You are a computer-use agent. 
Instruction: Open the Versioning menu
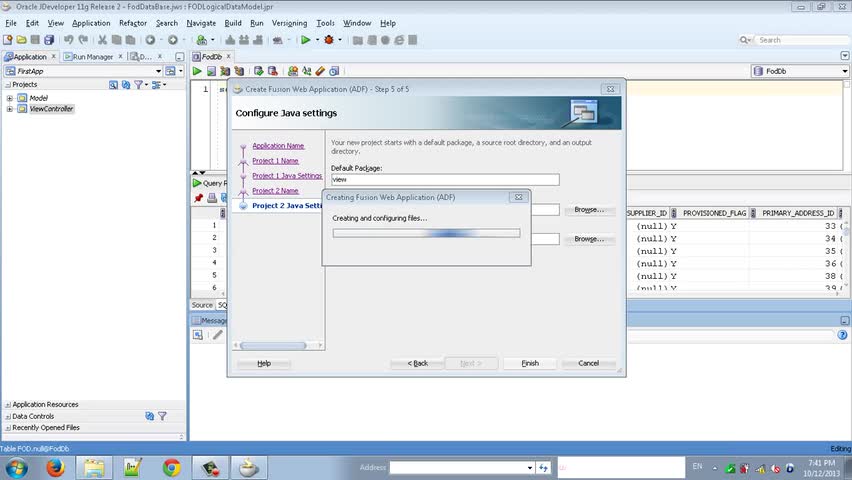[x=289, y=23]
